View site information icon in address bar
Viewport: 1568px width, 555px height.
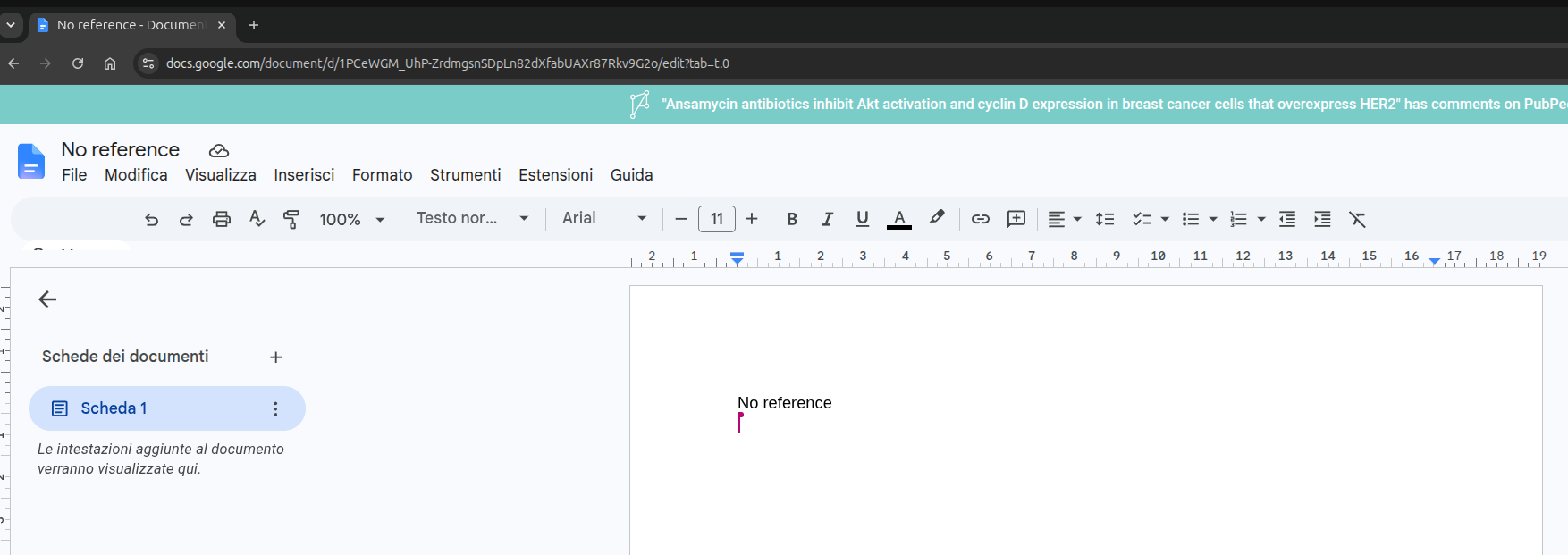point(148,63)
